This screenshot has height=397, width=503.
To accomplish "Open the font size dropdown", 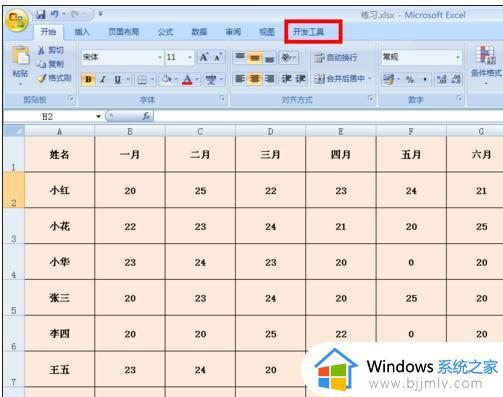I will point(190,57).
